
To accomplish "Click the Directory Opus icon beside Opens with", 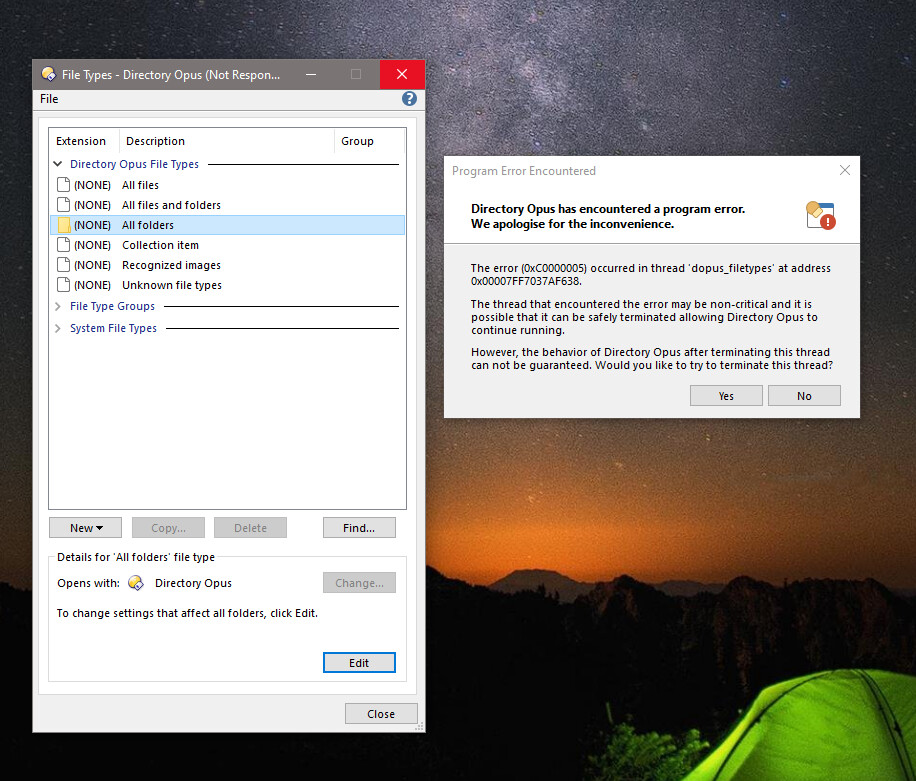I will (x=136, y=583).
